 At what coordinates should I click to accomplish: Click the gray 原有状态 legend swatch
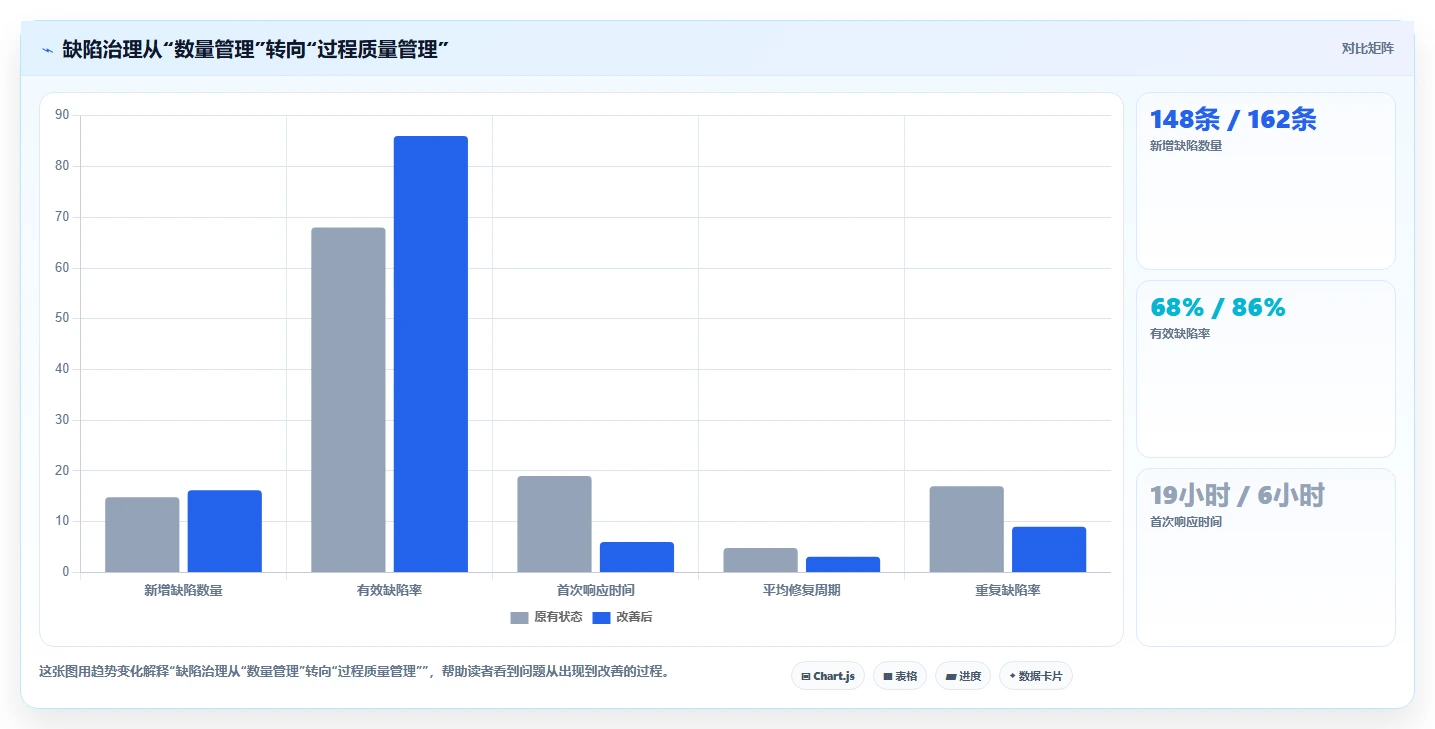(x=519, y=618)
